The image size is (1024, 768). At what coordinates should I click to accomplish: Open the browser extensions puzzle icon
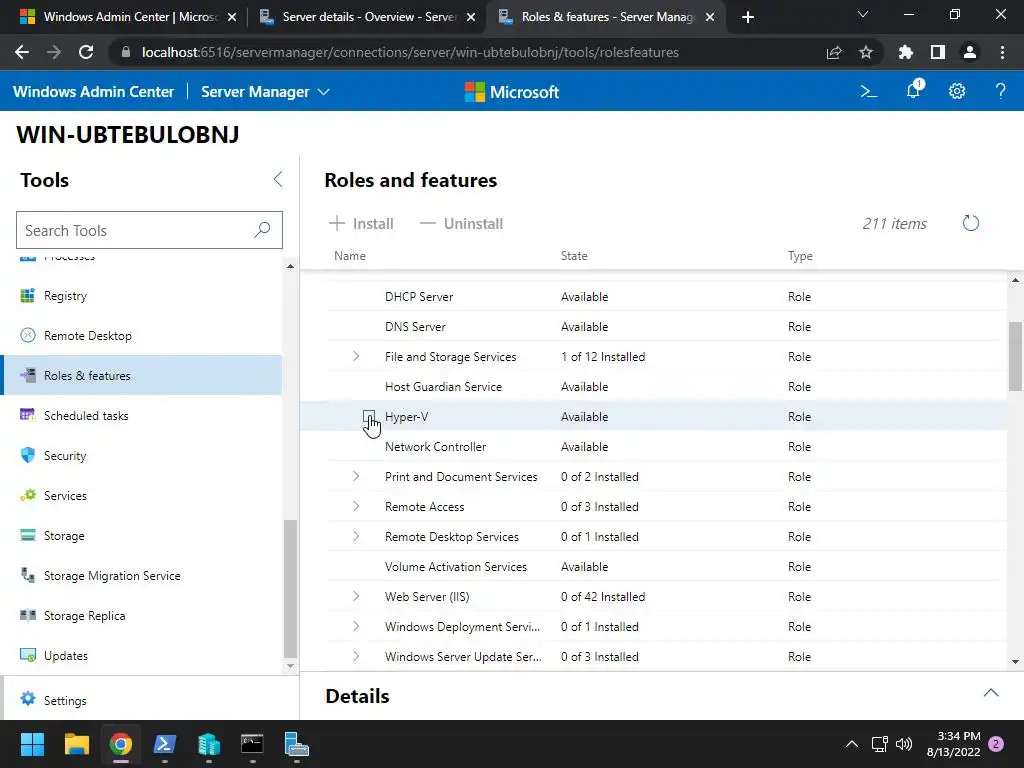(905, 52)
